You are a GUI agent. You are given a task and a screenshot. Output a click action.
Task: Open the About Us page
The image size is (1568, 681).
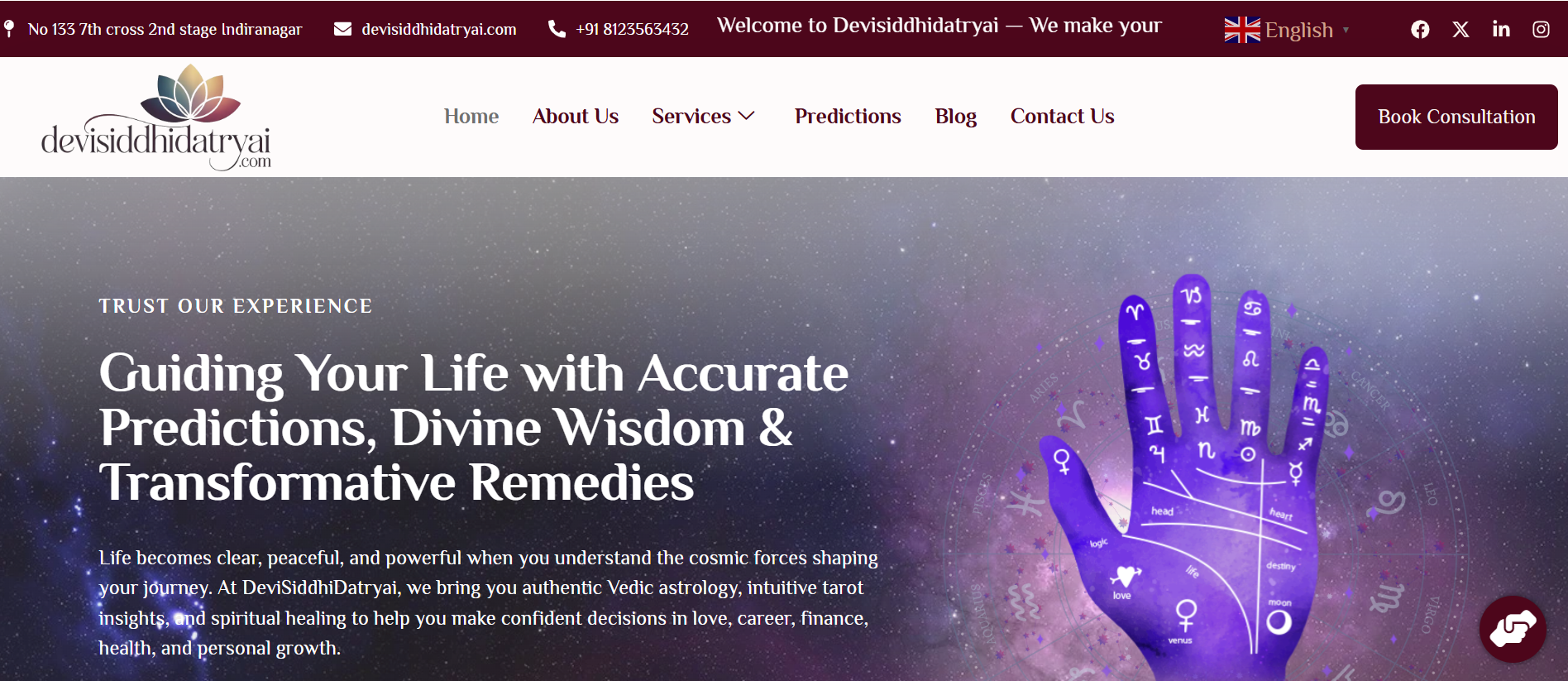pos(576,117)
